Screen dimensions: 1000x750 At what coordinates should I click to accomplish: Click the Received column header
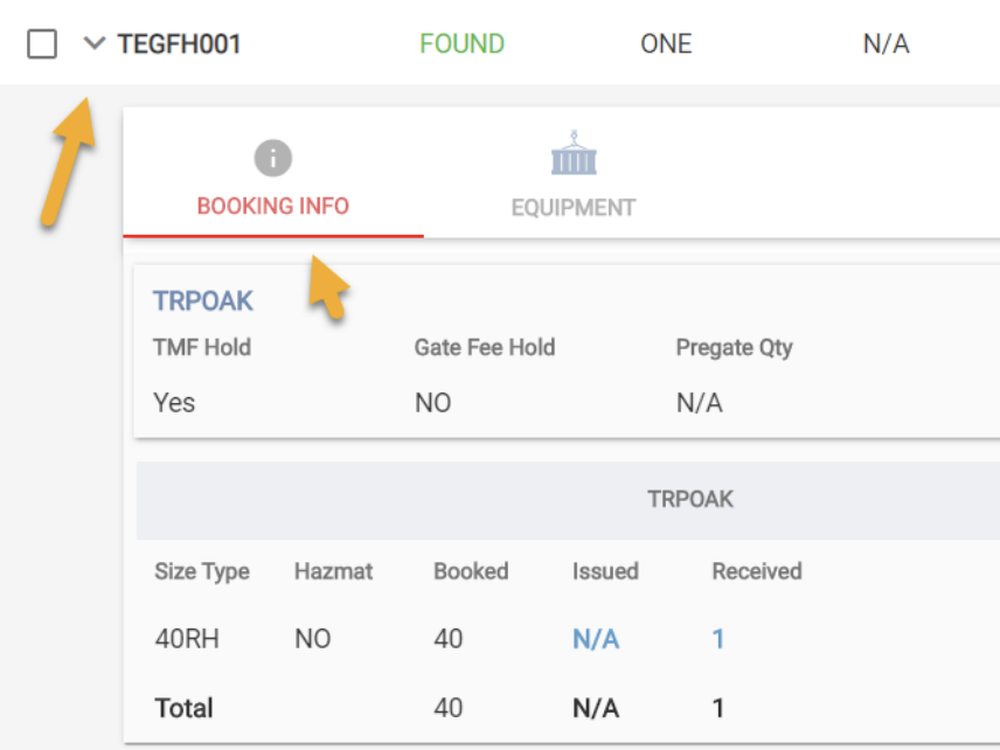coord(757,572)
